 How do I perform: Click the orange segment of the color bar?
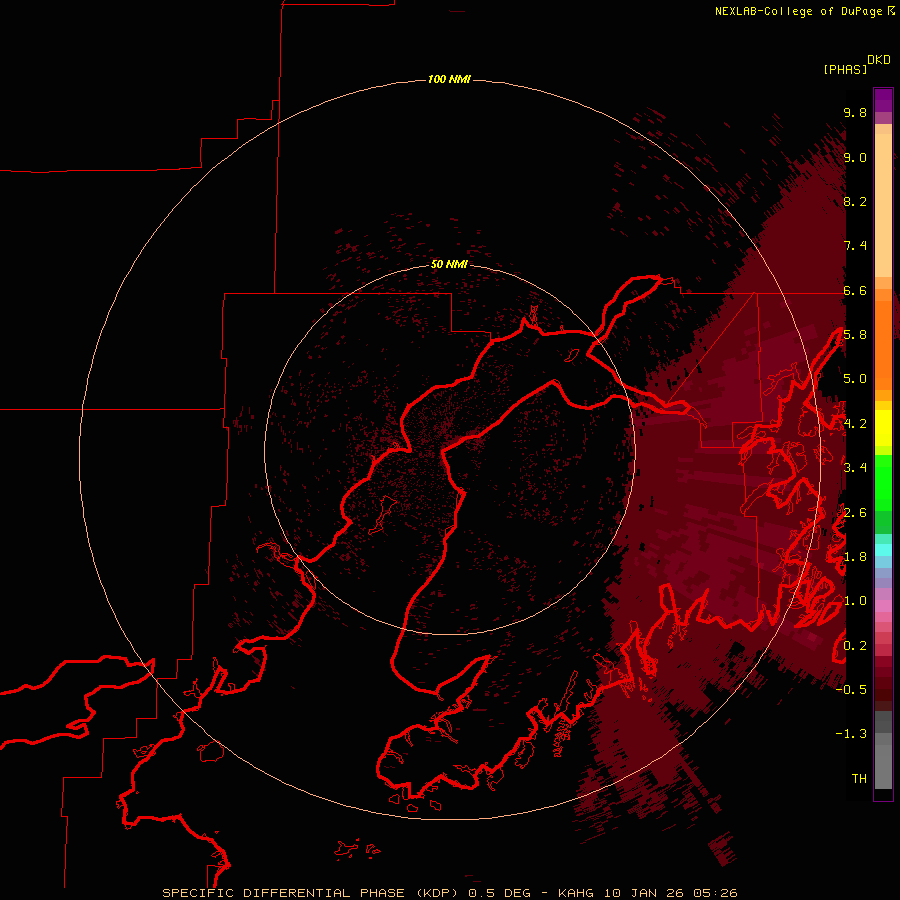pos(883,345)
